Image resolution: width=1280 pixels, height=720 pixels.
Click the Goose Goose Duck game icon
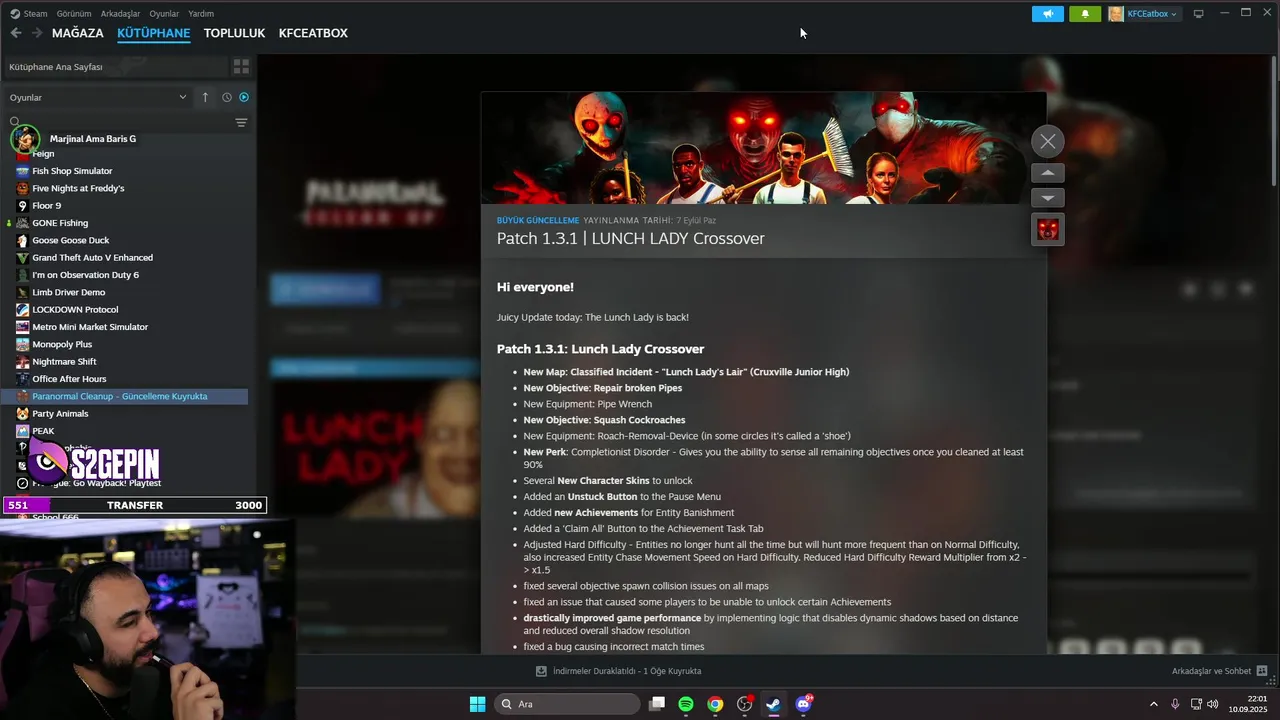tap(22, 240)
